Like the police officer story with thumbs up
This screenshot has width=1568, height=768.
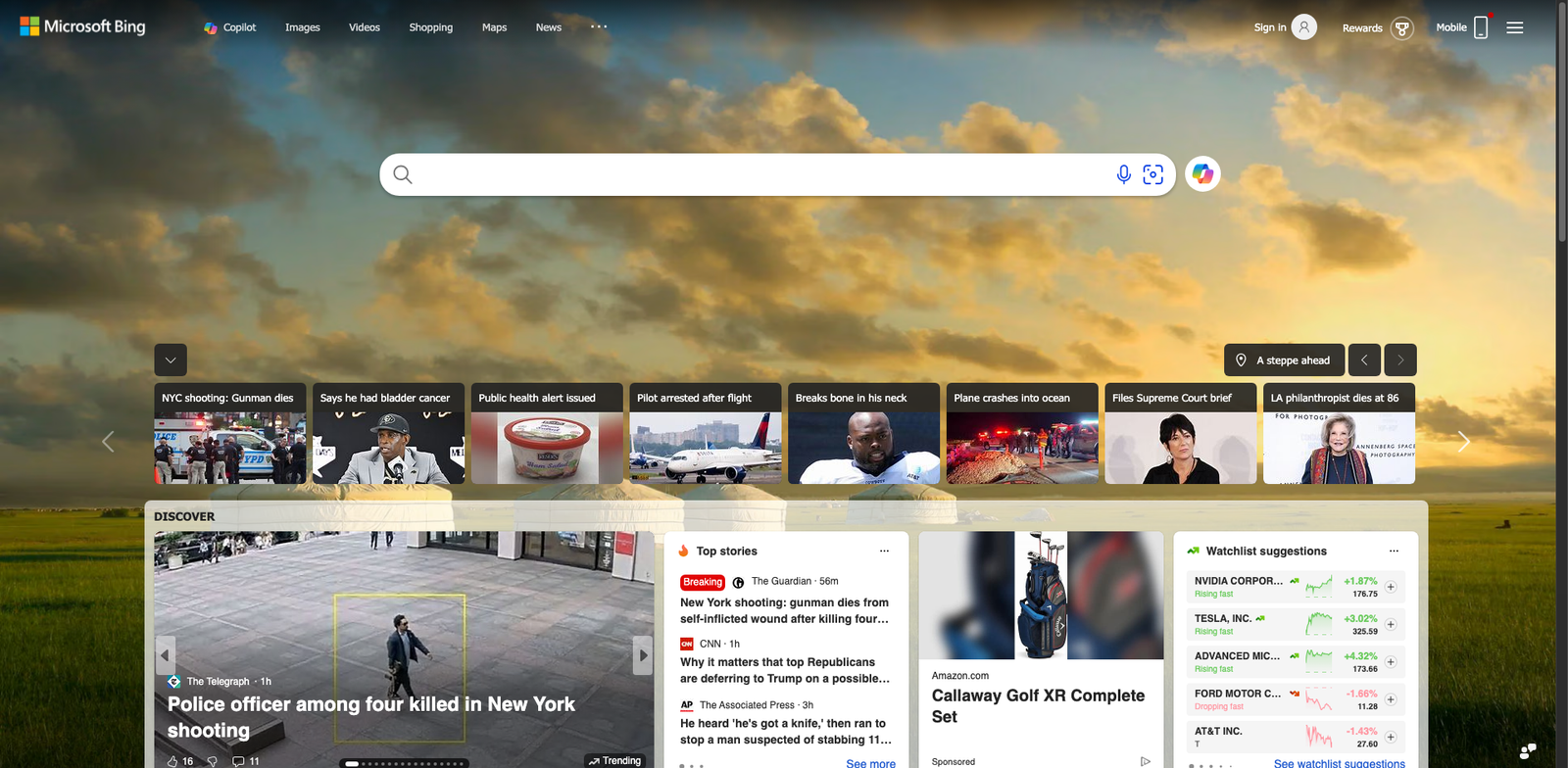(x=173, y=761)
